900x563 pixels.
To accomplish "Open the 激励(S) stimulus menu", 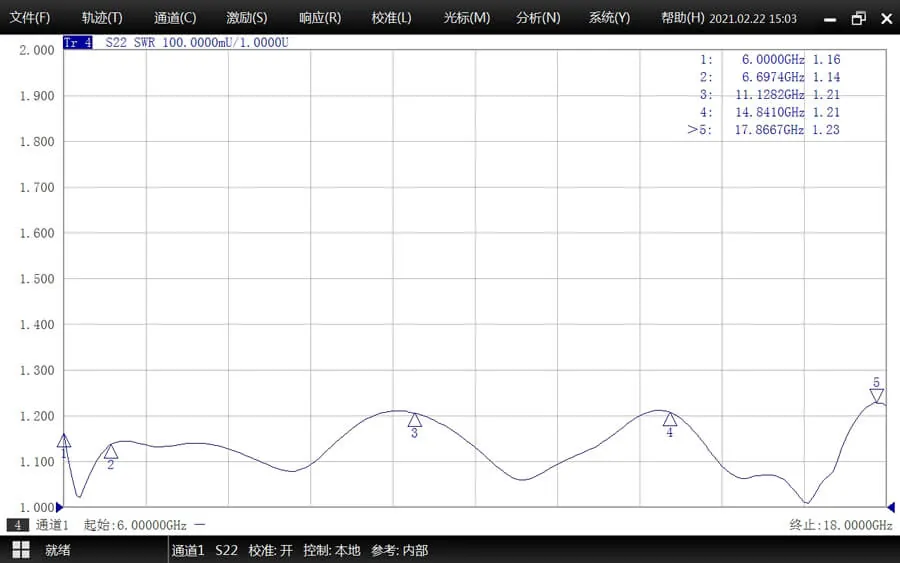I will [247, 18].
